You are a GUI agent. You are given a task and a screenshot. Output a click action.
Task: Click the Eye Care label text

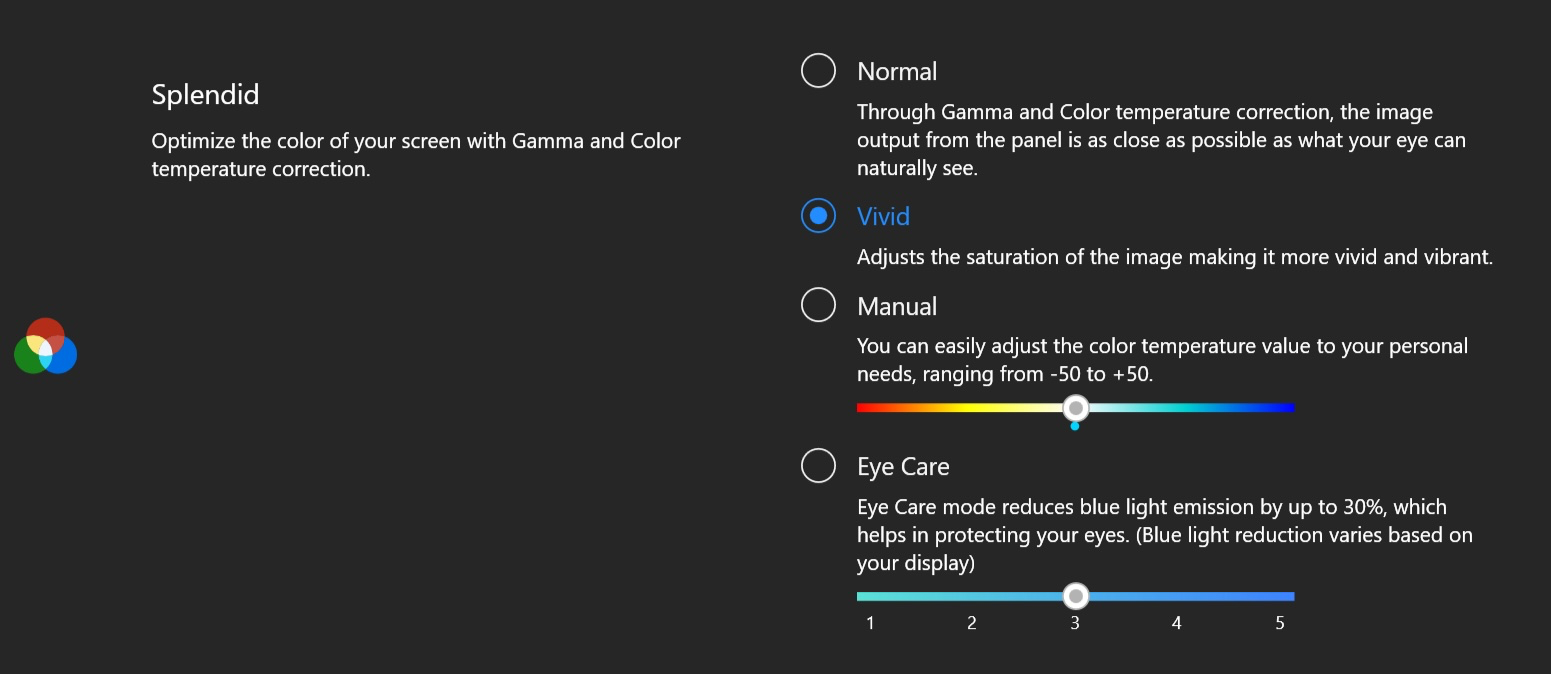(x=903, y=466)
